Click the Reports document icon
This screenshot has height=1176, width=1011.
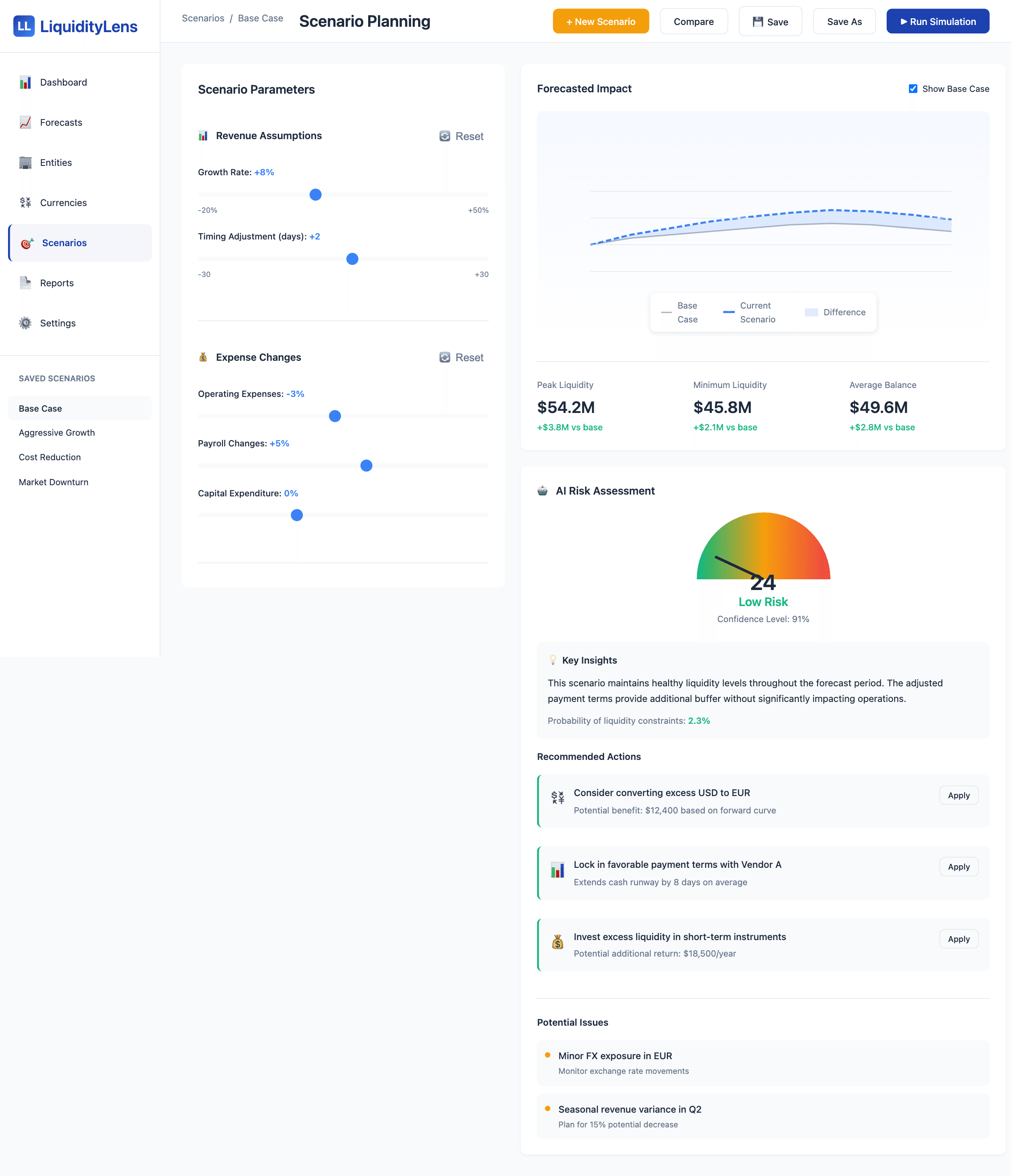click(25, 283)
